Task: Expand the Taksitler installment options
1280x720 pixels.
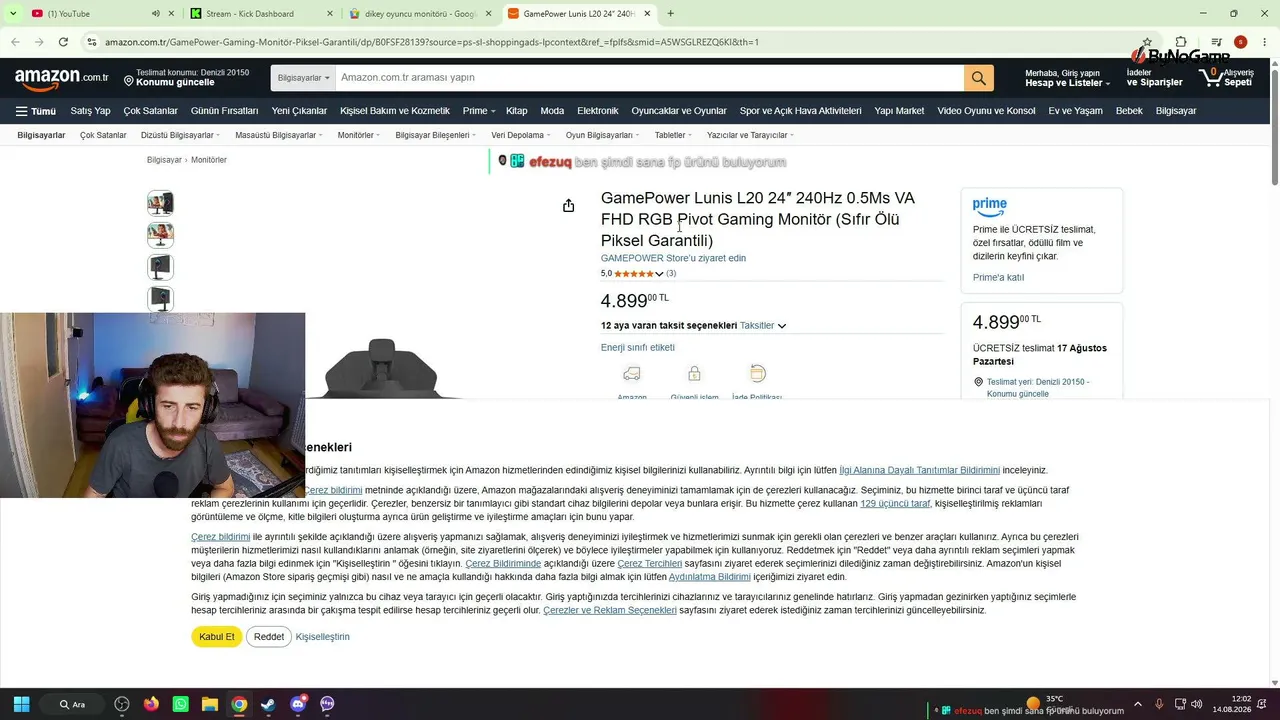Action: (763, 326)
